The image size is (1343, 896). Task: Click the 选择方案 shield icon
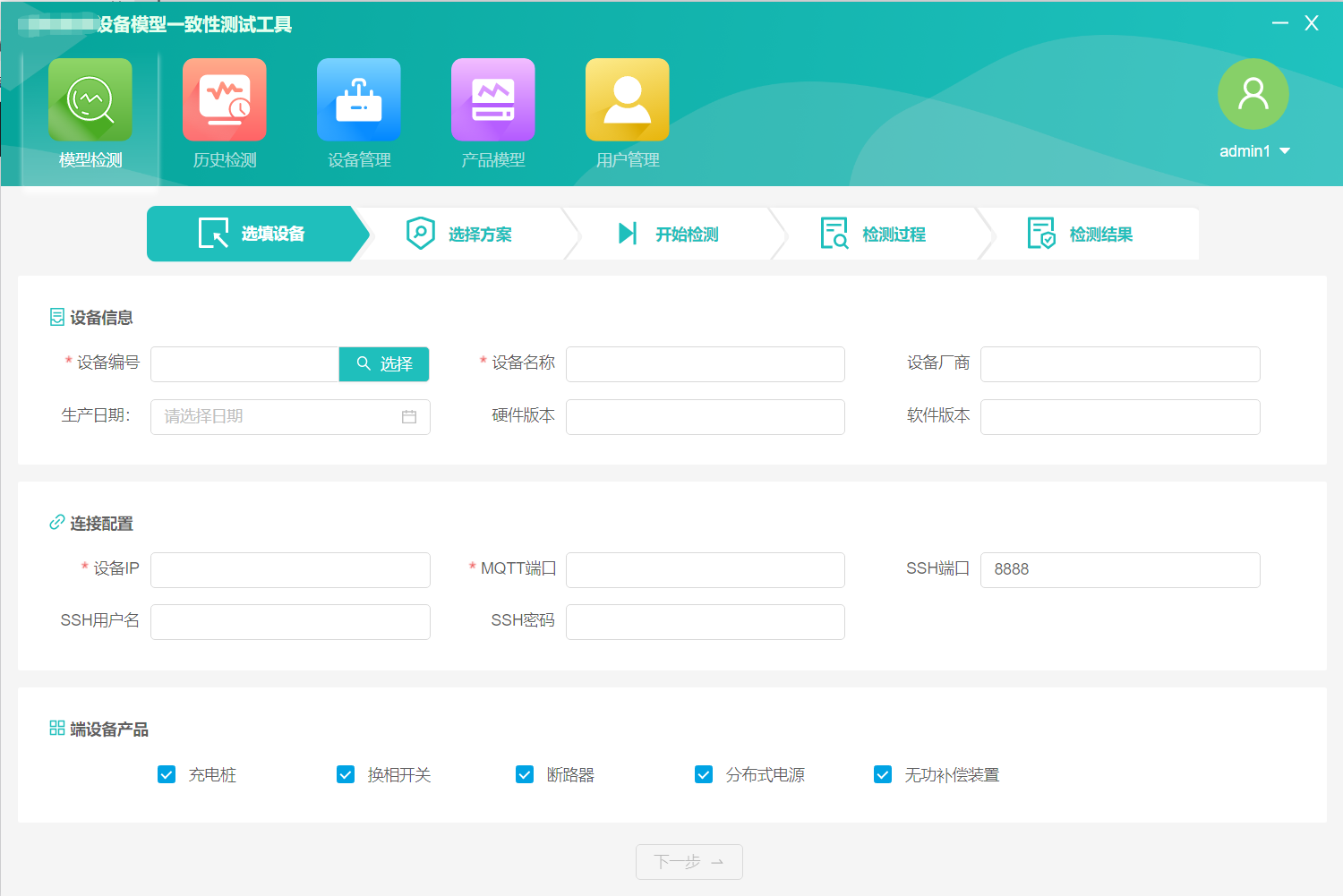click(421, 233)
